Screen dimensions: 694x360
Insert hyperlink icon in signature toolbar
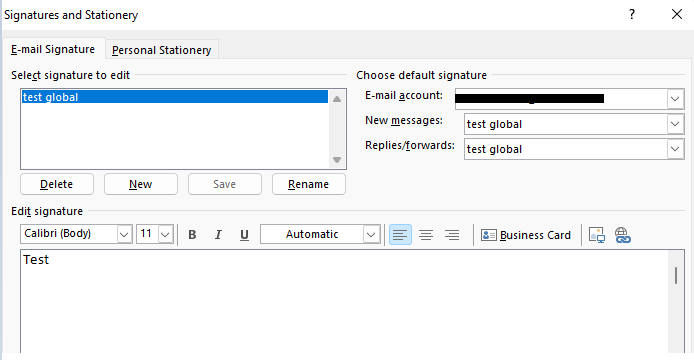point(622,235)
